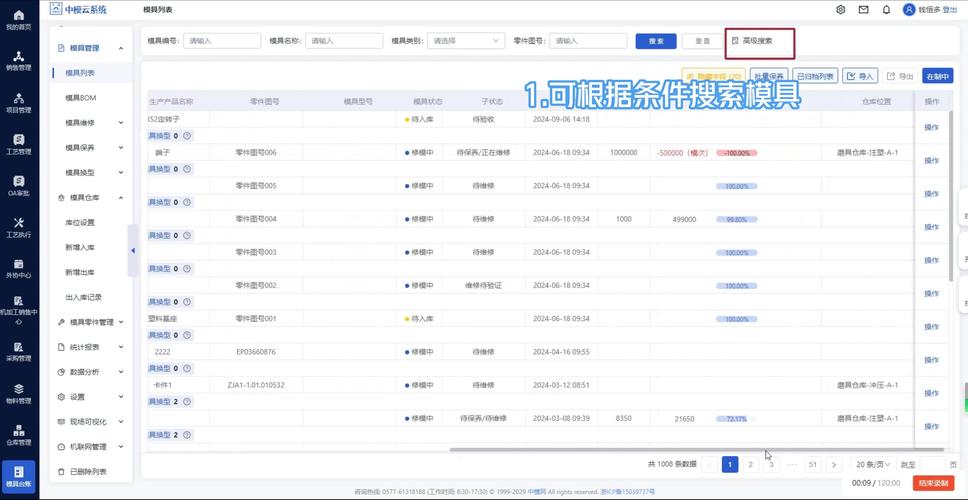968x500 pixels.
Task: Open 库位设置 in the sidebar
Action: pyautogui.click(x=80, y=222)
